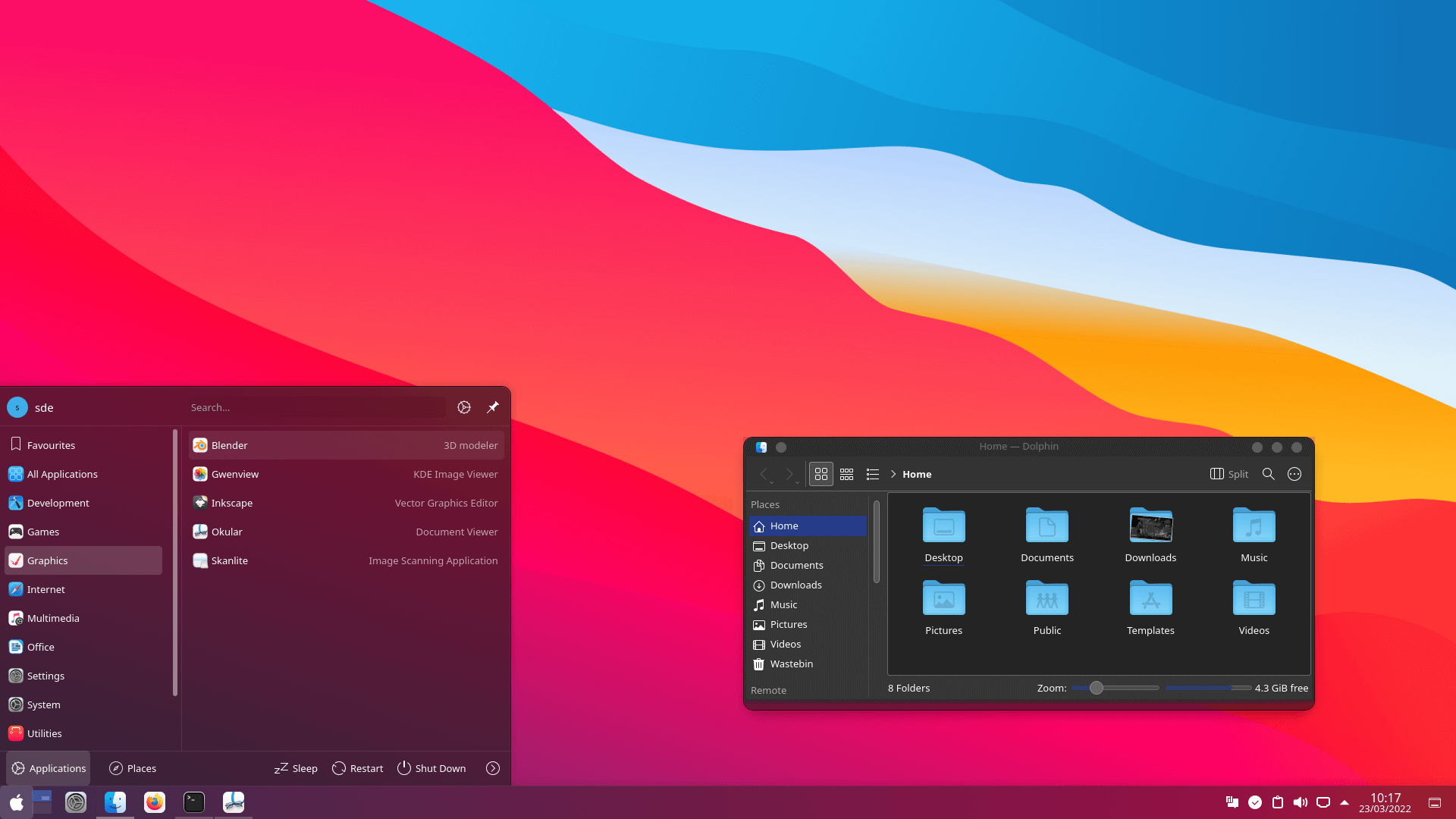
Task: Open the search in Dolphin toolbar
Action: (1268, 474)
